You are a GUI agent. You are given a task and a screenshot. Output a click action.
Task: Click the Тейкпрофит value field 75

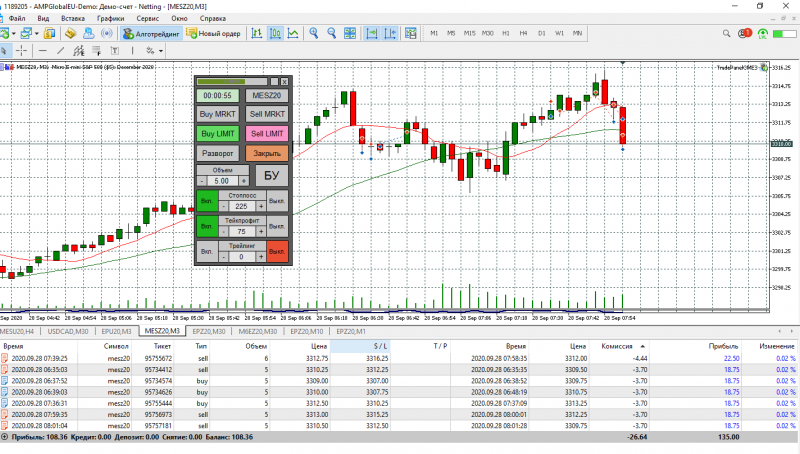click(x=241, y=231)
